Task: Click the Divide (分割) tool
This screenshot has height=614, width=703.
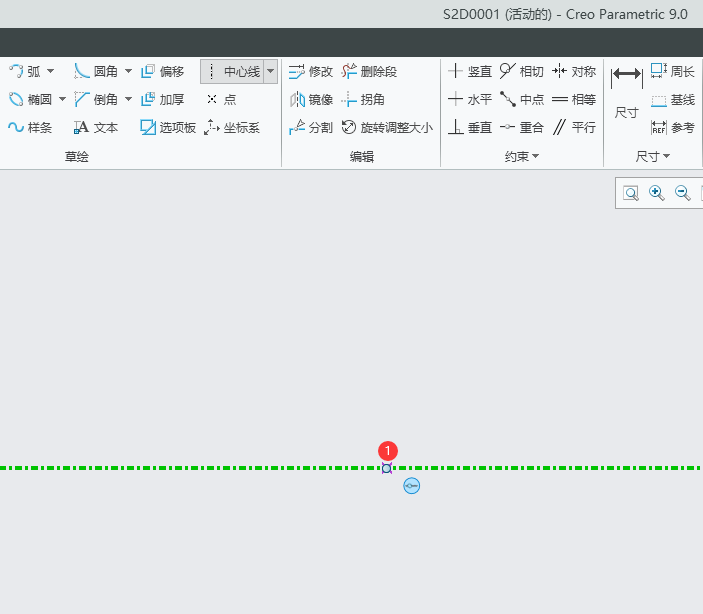Action: (x=311, y=128)
